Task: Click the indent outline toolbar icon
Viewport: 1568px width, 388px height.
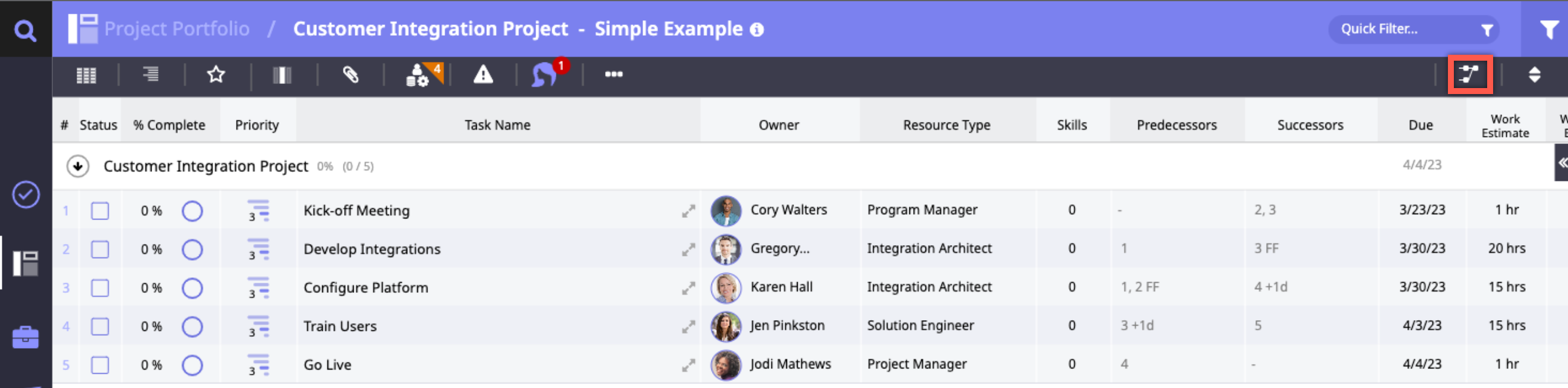Action: pyautogui.click(x=151, y=74)
